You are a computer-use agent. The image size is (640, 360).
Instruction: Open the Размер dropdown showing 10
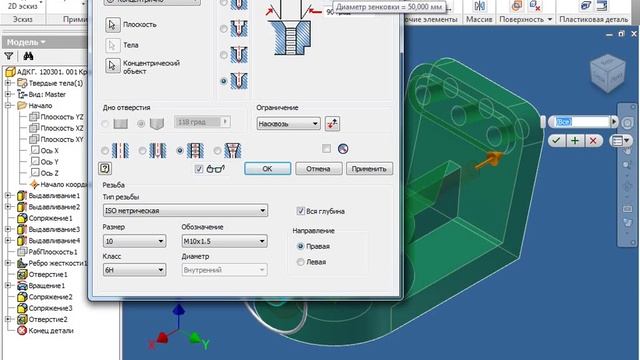134,241
